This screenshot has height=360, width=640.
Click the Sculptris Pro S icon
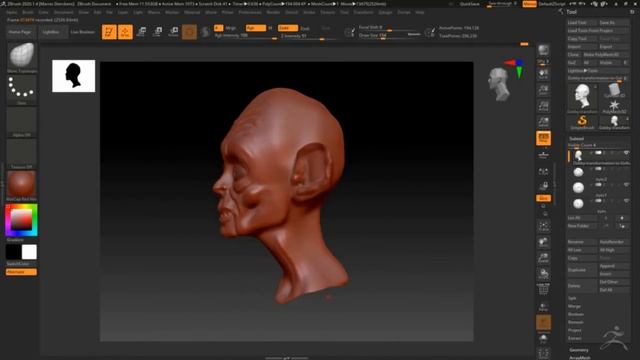pyautogui.click(x=206, y=32)
